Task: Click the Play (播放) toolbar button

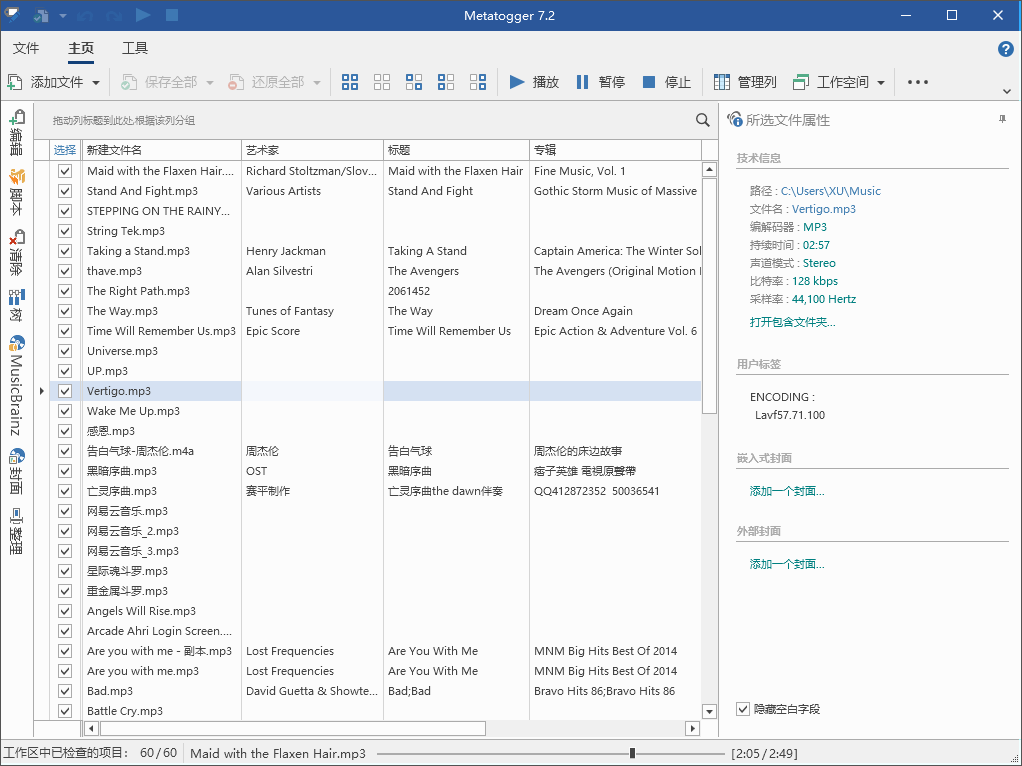Action: click(x=534, y=82)
